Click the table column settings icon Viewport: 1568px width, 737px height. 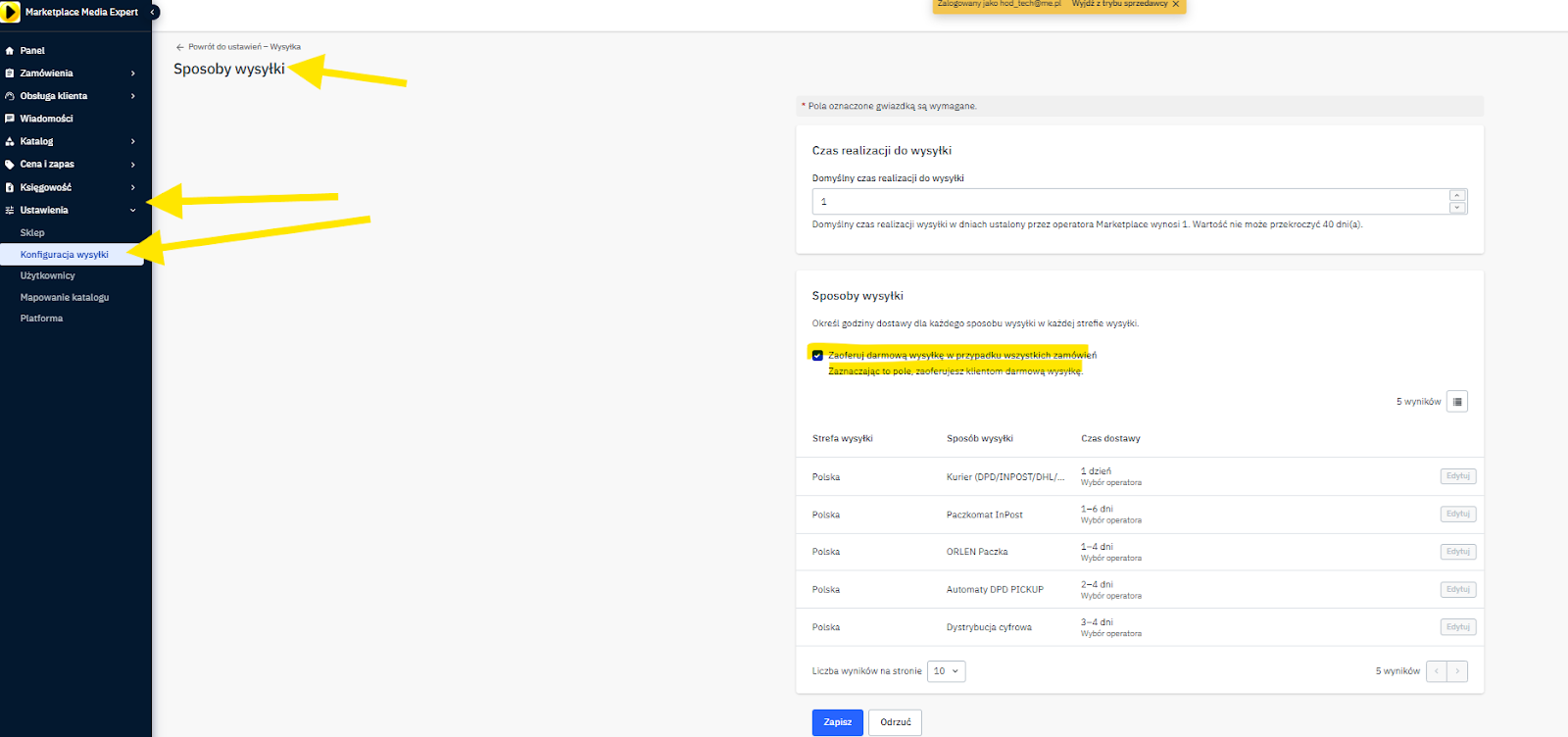(1457, 402)
